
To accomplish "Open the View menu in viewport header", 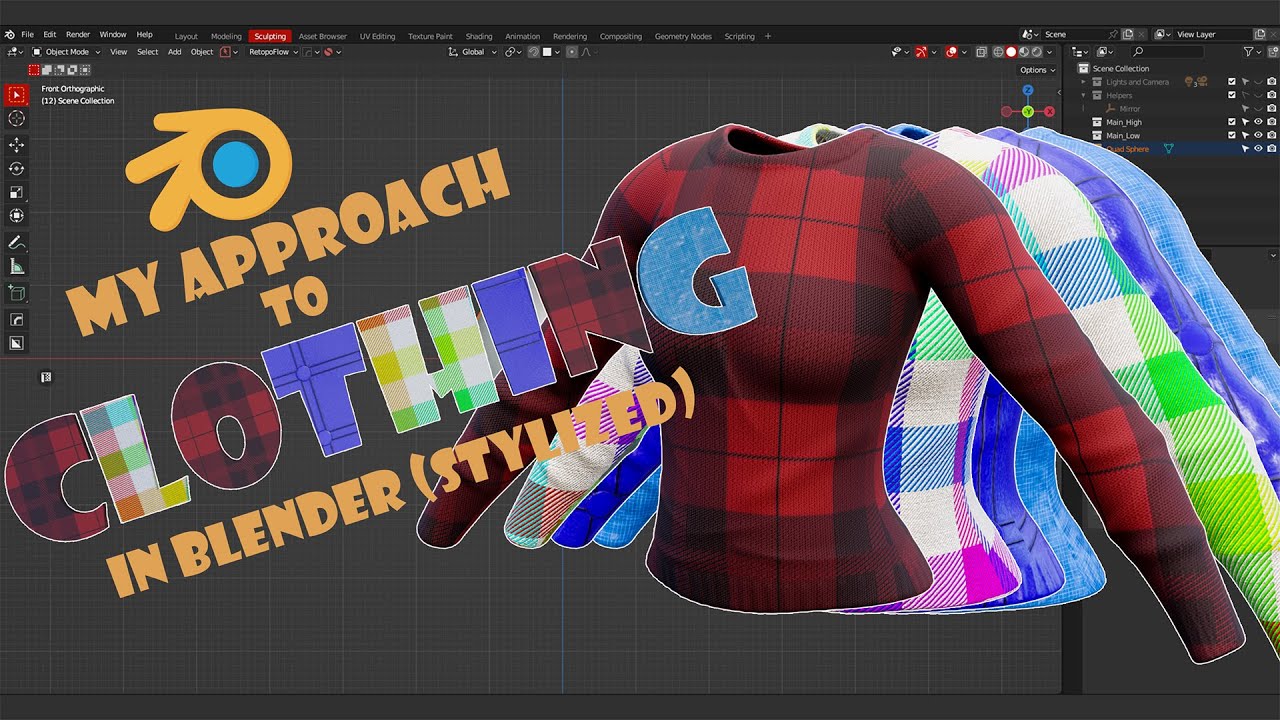I will (118, 52).
